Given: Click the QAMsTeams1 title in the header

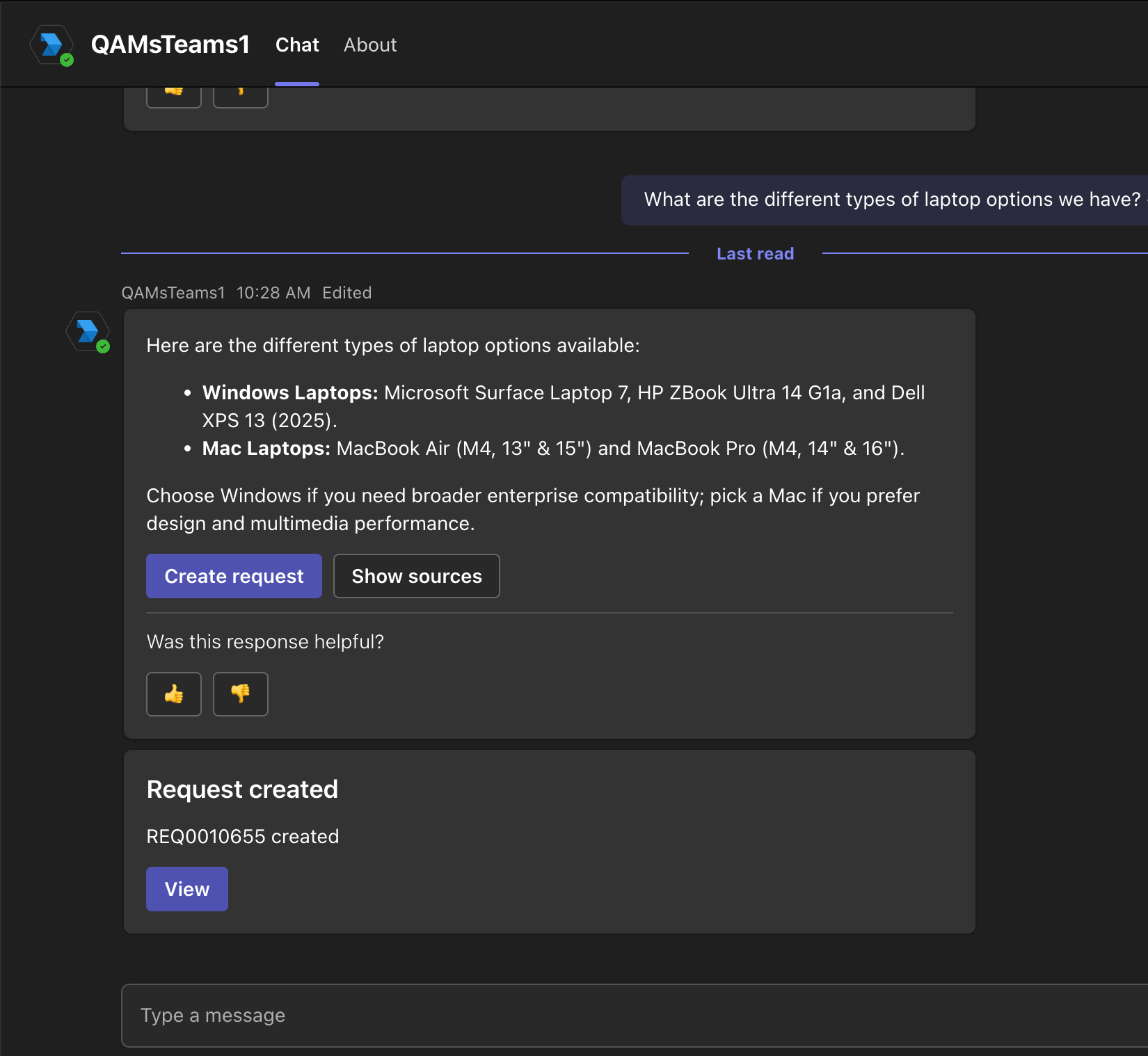Looking at the screenshot, I should tap(170, 45).
